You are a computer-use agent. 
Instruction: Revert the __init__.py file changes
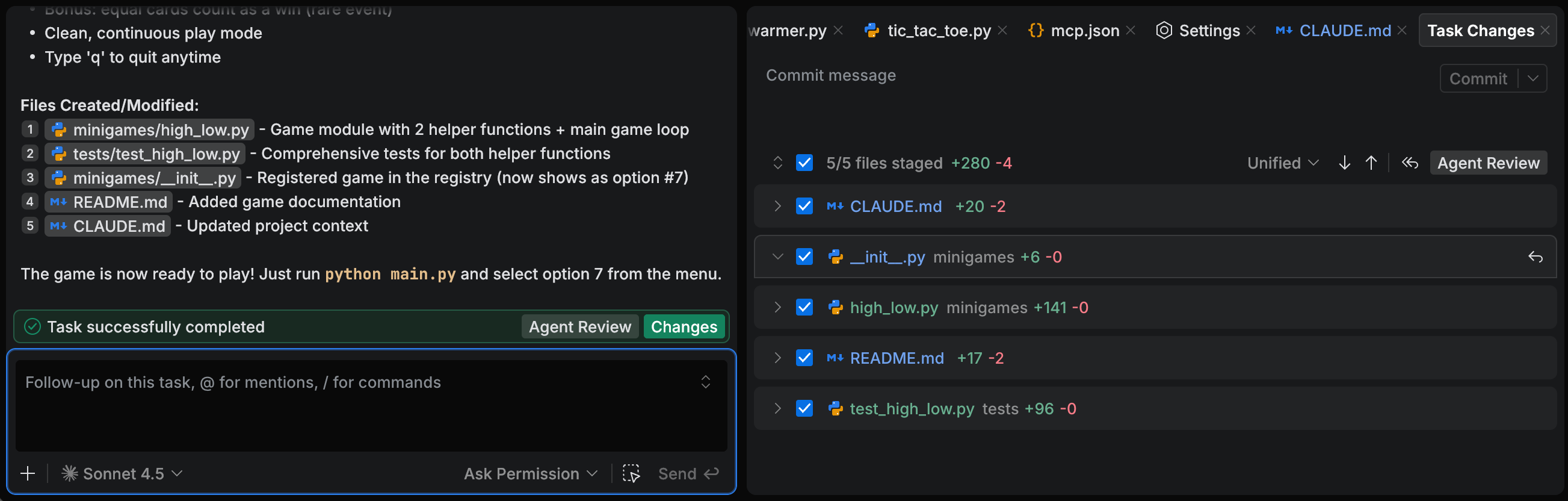(1535, 257)
